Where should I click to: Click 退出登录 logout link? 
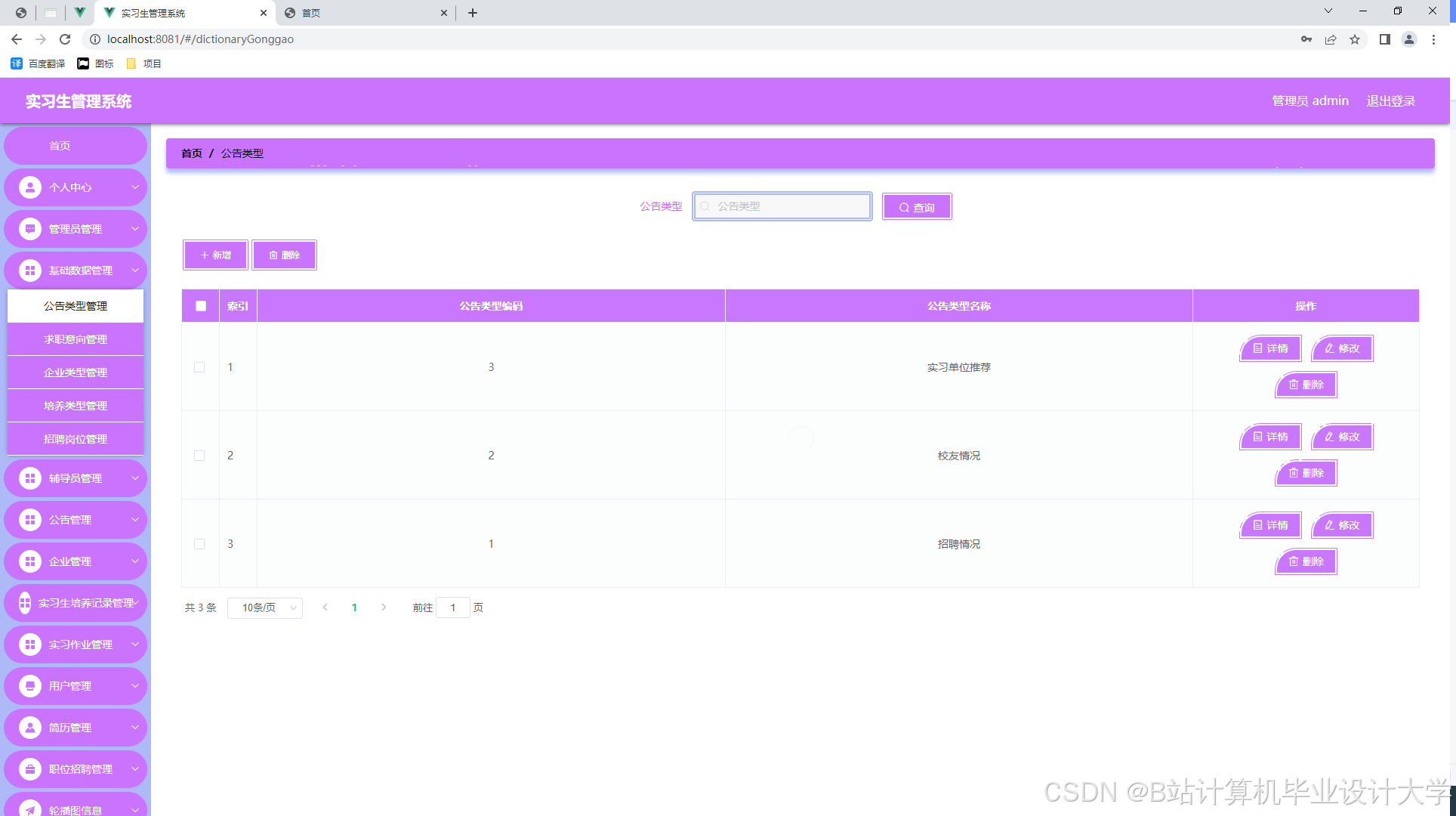pyautogui.click(x=1390, y=100)
